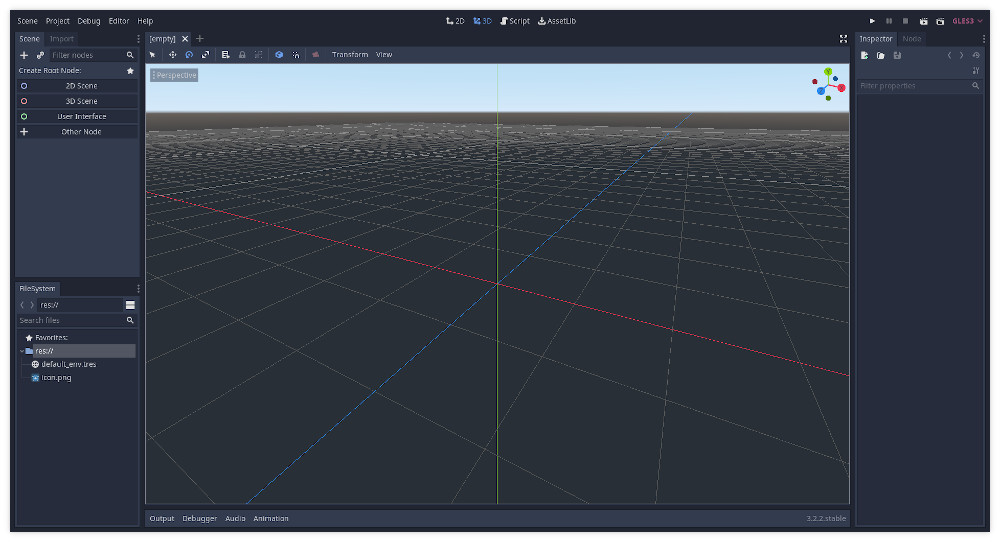Open the GLES3 renderer dropdown

967,21
